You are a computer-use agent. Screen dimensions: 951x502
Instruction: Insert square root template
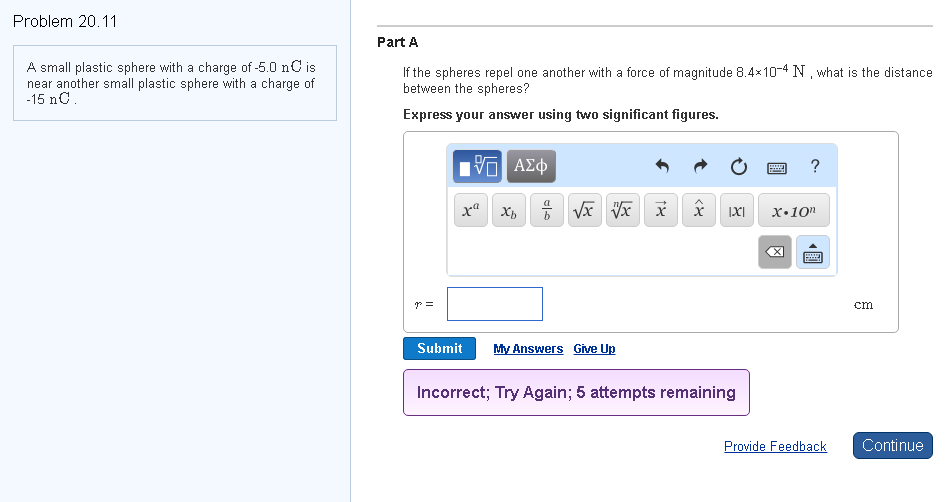[x=585, y=210]
